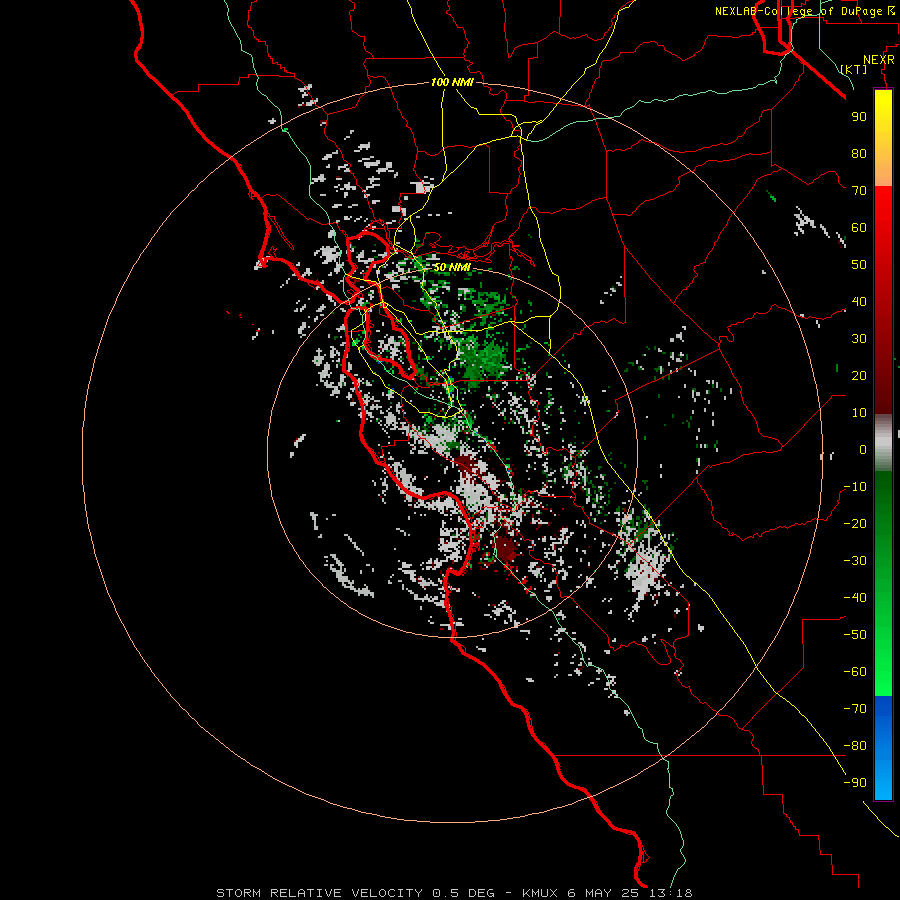Click the 70 value on the velocity scale
Viewport: 900px width, 900px height.
(859, 191)
